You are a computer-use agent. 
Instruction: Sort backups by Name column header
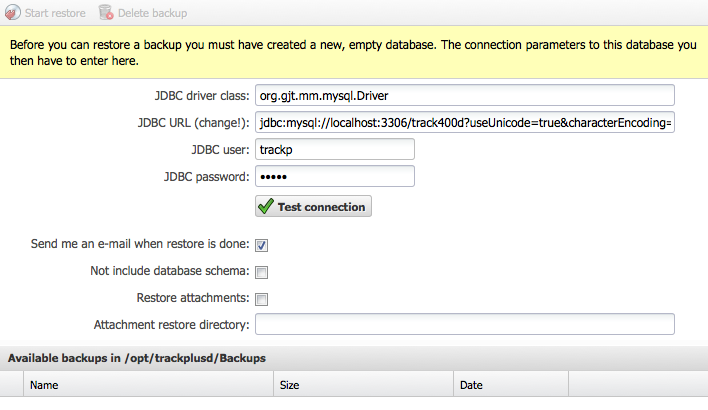click(x=148, y=384)
